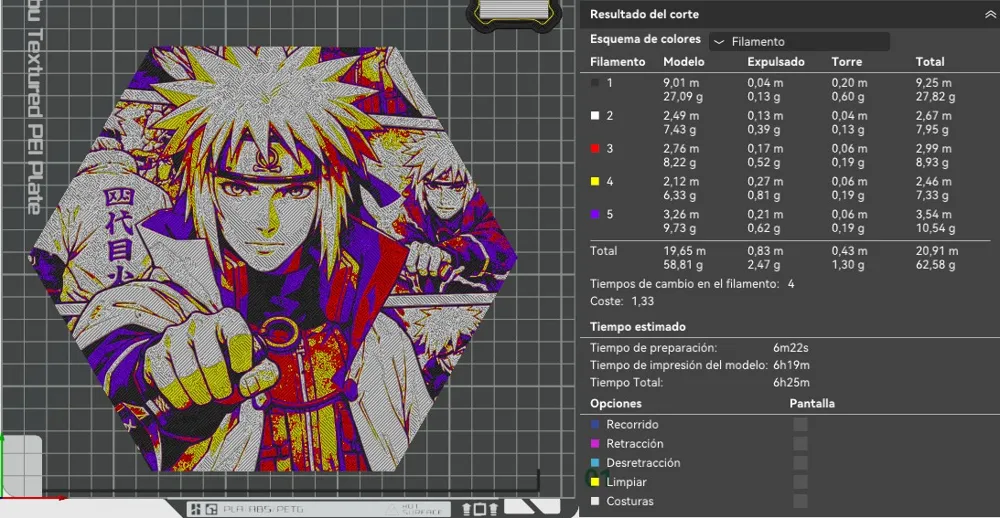Click the Total column header
Image resolution: width=1000 pixels, height=518 pixels.
(930, 62)
